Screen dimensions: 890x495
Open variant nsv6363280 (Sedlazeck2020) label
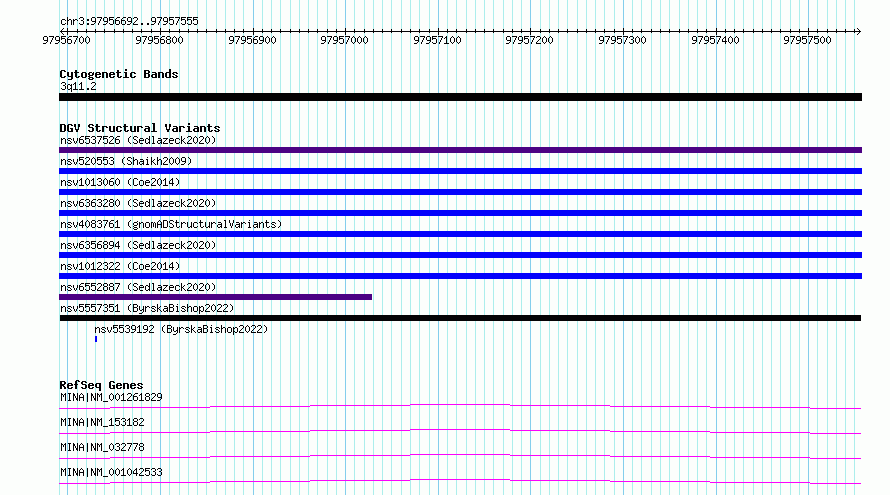click(138, 203)
